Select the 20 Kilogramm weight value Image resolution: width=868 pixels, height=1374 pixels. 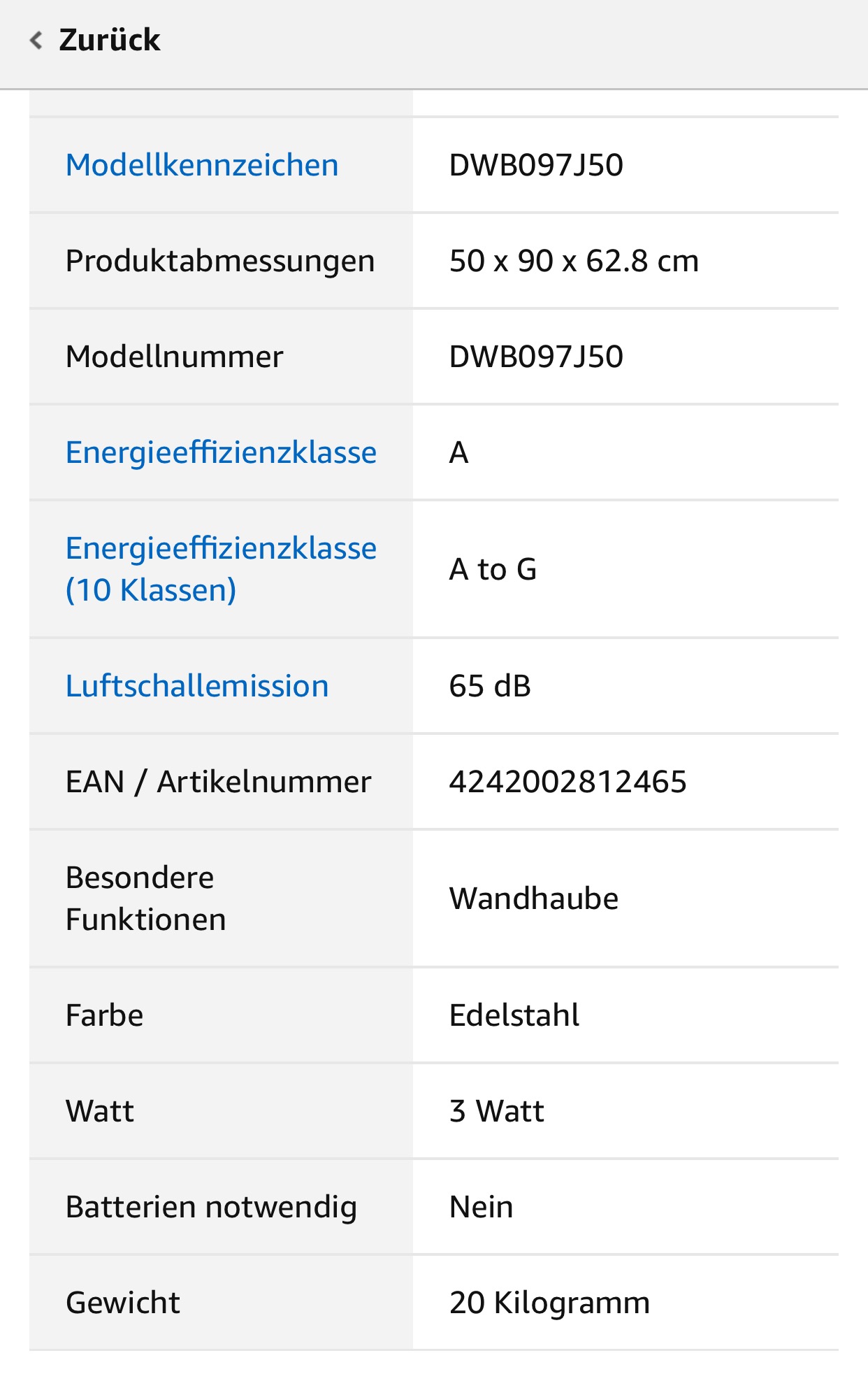(549, 1303)
